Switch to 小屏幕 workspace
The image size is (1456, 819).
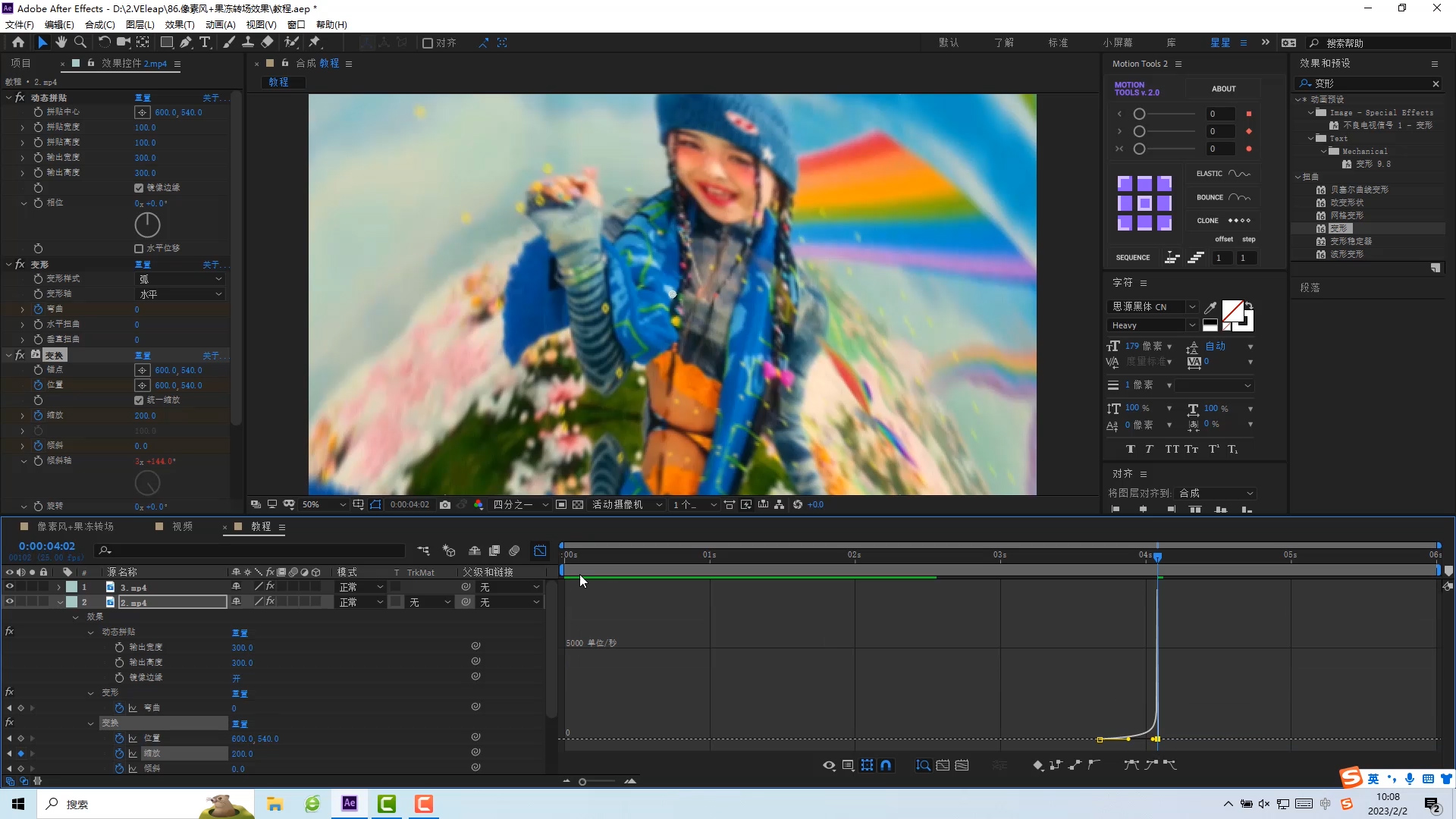1118,43
